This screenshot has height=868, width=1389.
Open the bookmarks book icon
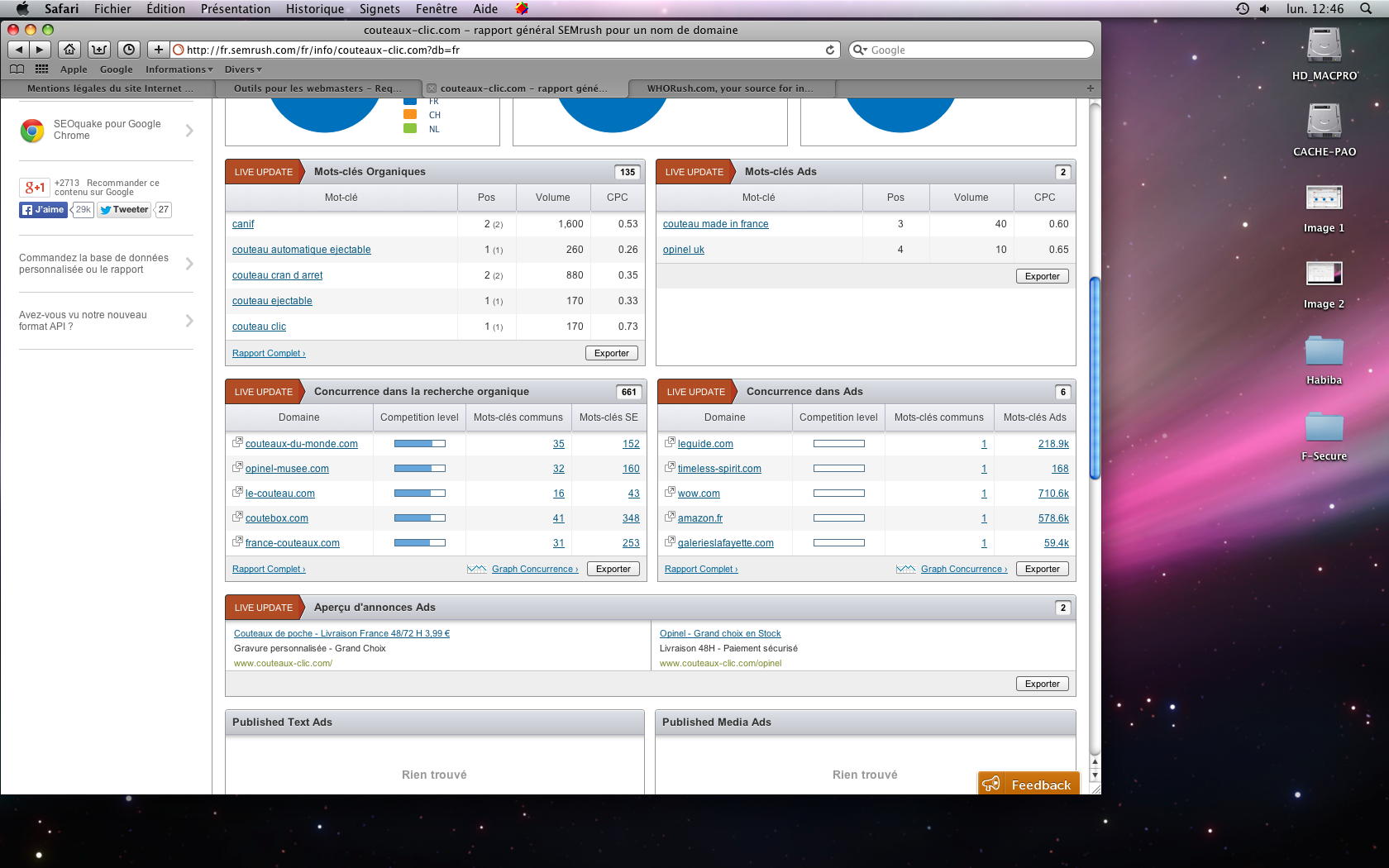[x=17, y=69]
